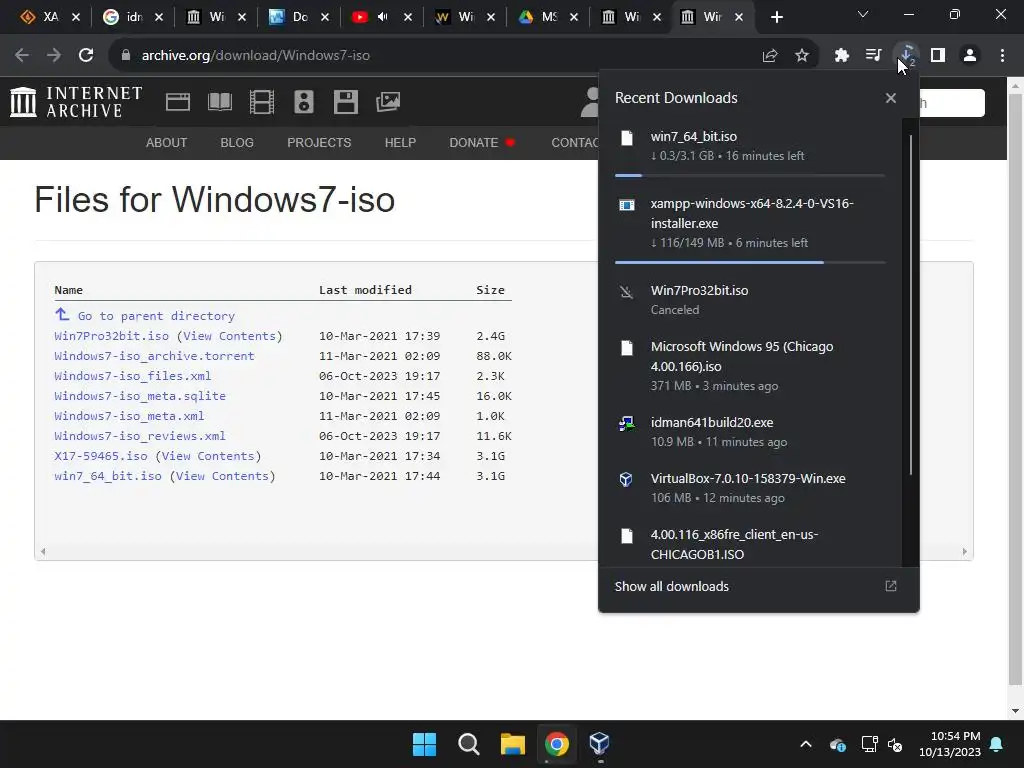Open VirtualBox from taskbar
The width and height of the screenshot is (1024, 768).
pos(600,744)
